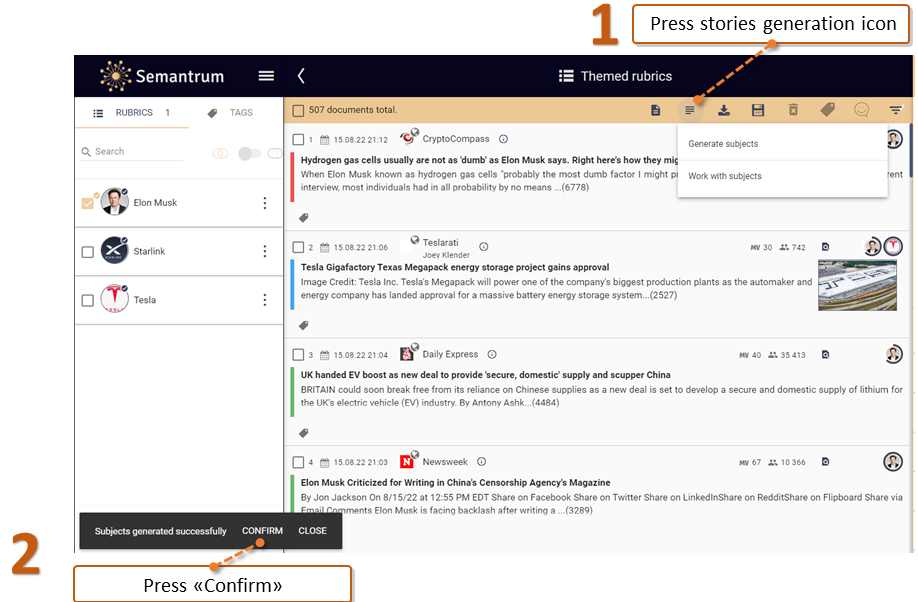
Task: Click the sentiment smiley icon in toolbar
Action: point(861,110)
